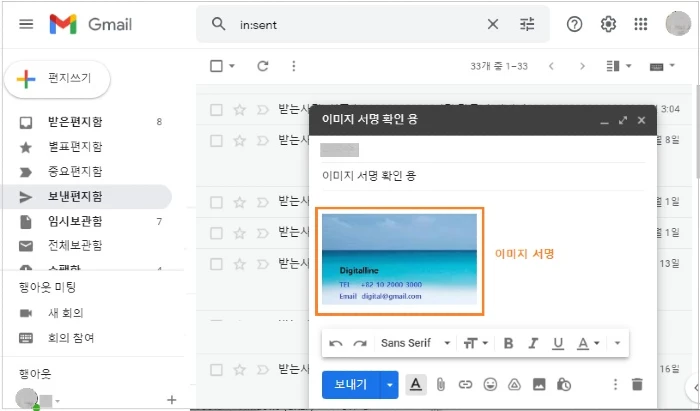Undo in compose formatting toolbar
The image size is (700, 411).
(336, 343)
